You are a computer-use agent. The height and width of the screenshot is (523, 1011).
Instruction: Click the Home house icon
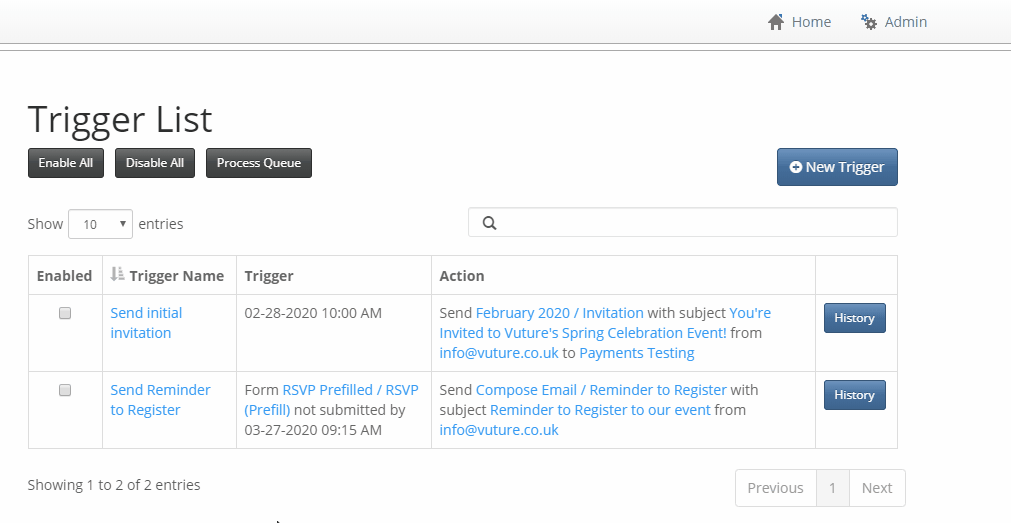[776, 22]
